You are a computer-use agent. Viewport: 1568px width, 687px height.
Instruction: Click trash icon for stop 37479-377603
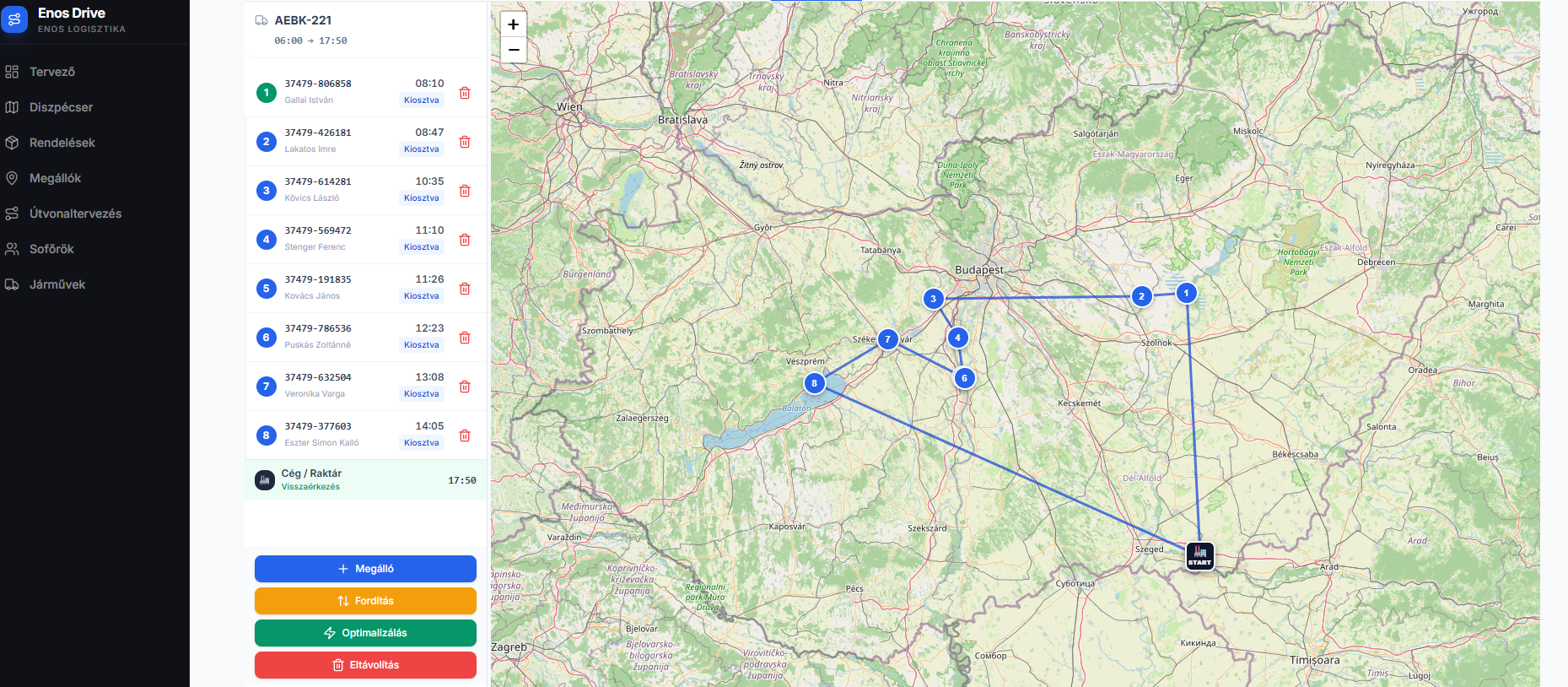(x=464, y=435)
